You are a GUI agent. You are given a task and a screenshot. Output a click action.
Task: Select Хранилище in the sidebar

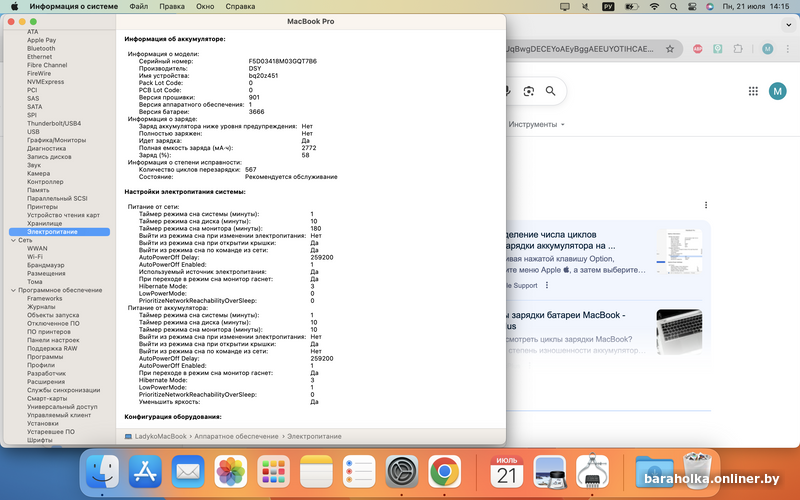pyautogui.click(x=44, y=223)
